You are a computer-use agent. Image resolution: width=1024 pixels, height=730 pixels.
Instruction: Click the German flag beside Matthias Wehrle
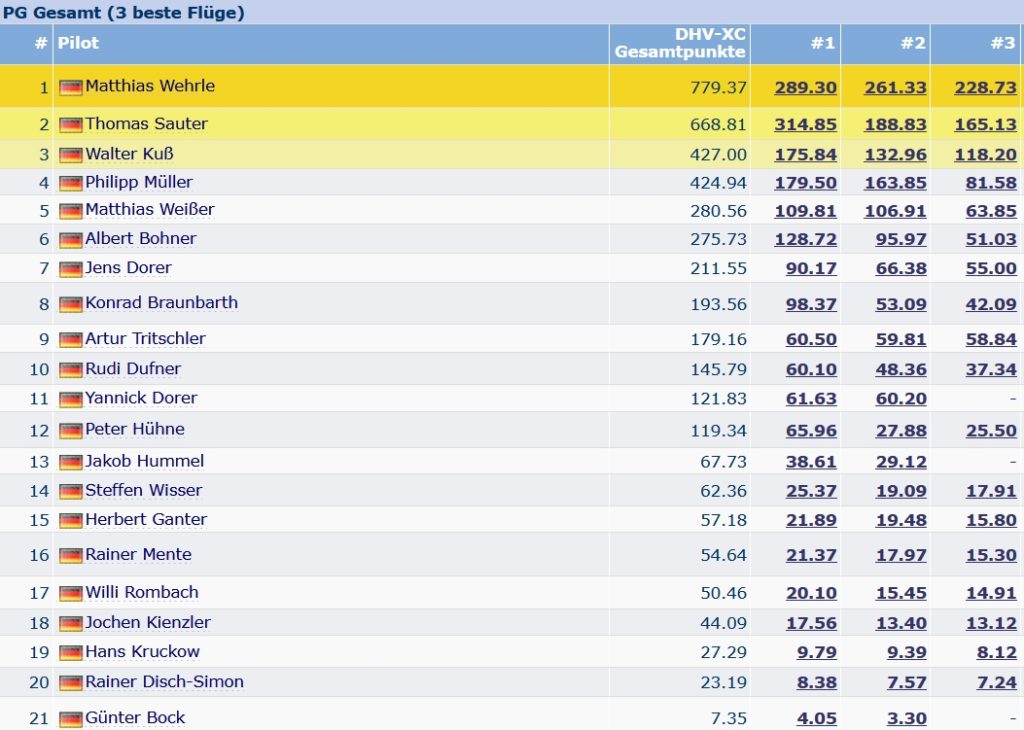[x=71, y=87]
